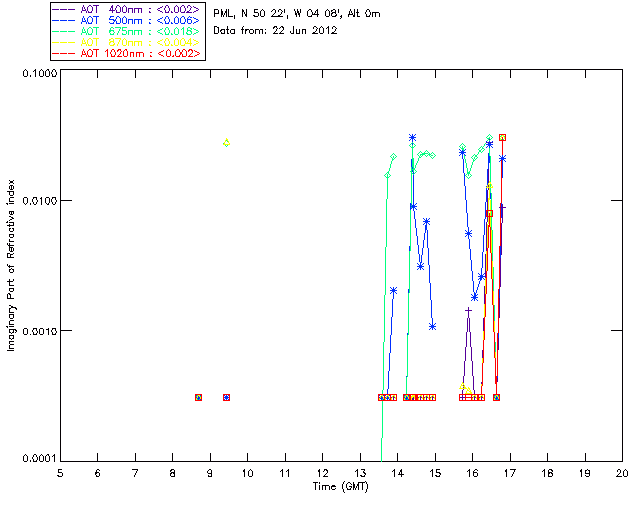Click the isolated yellow triangle marker near 9.4 hours
Image resolution: width=640 pixels, height=512 pixels.
227,142
